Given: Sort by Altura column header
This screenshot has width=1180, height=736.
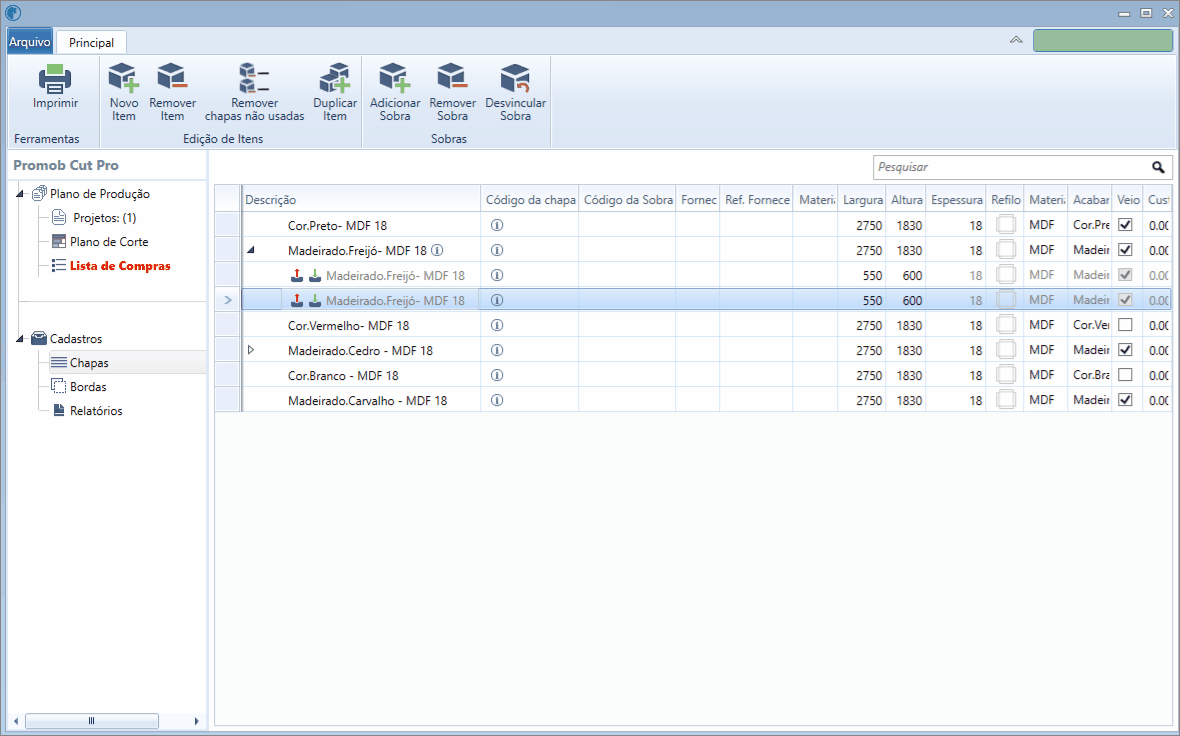Looking at the screenshot, I should (907, 199).
